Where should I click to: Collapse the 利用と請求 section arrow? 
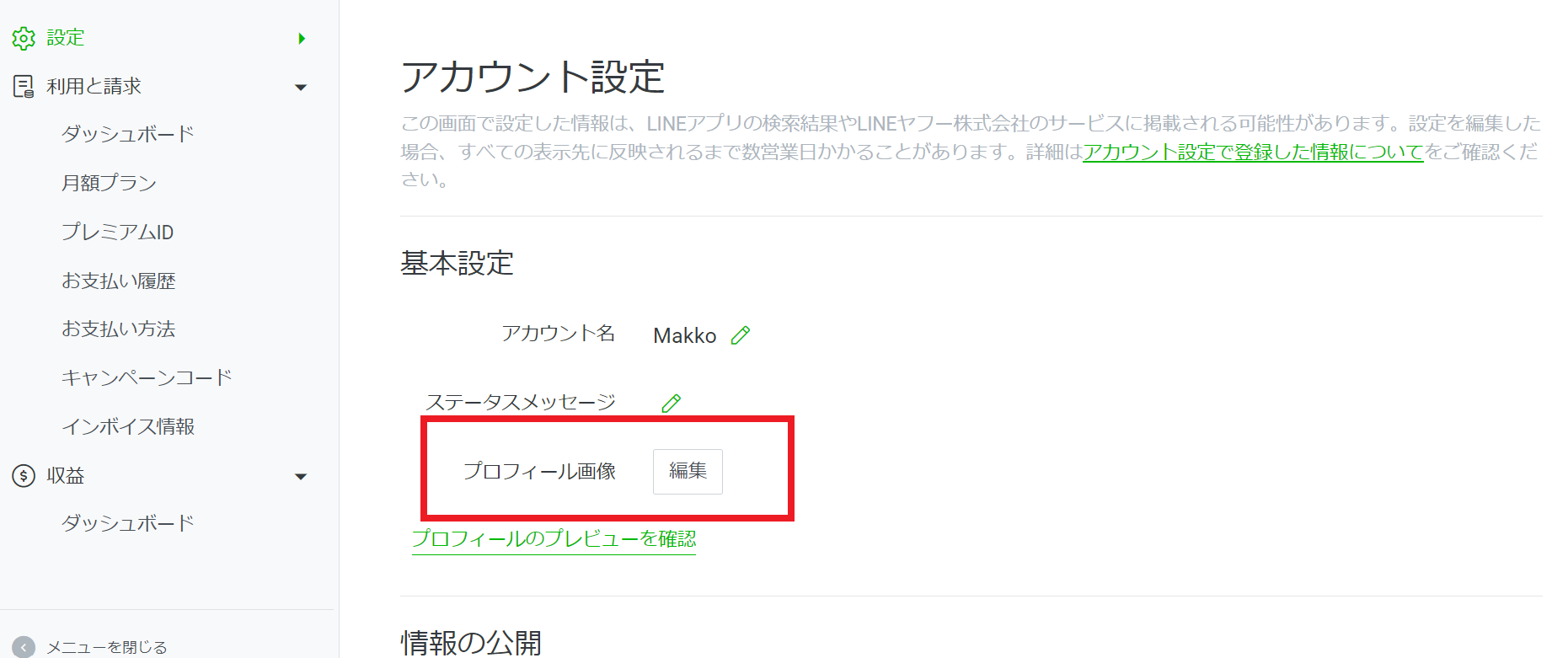[x=301, y=87]
